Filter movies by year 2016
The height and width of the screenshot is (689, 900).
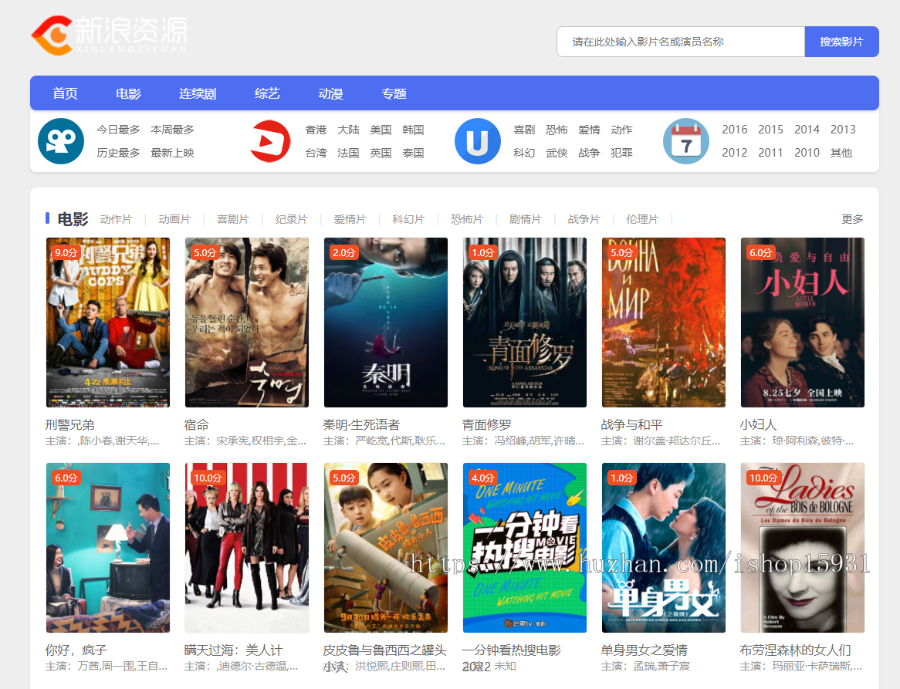(x=734, y=130)
